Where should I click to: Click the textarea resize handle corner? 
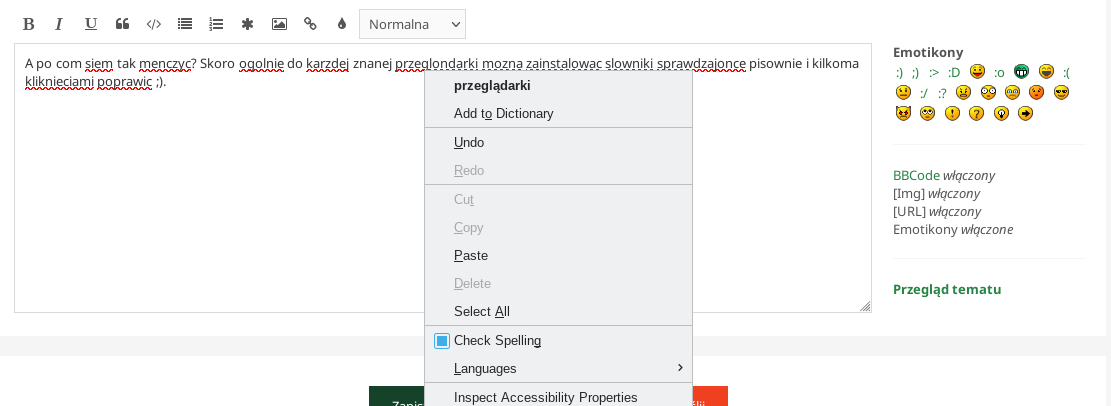[865, 306]
